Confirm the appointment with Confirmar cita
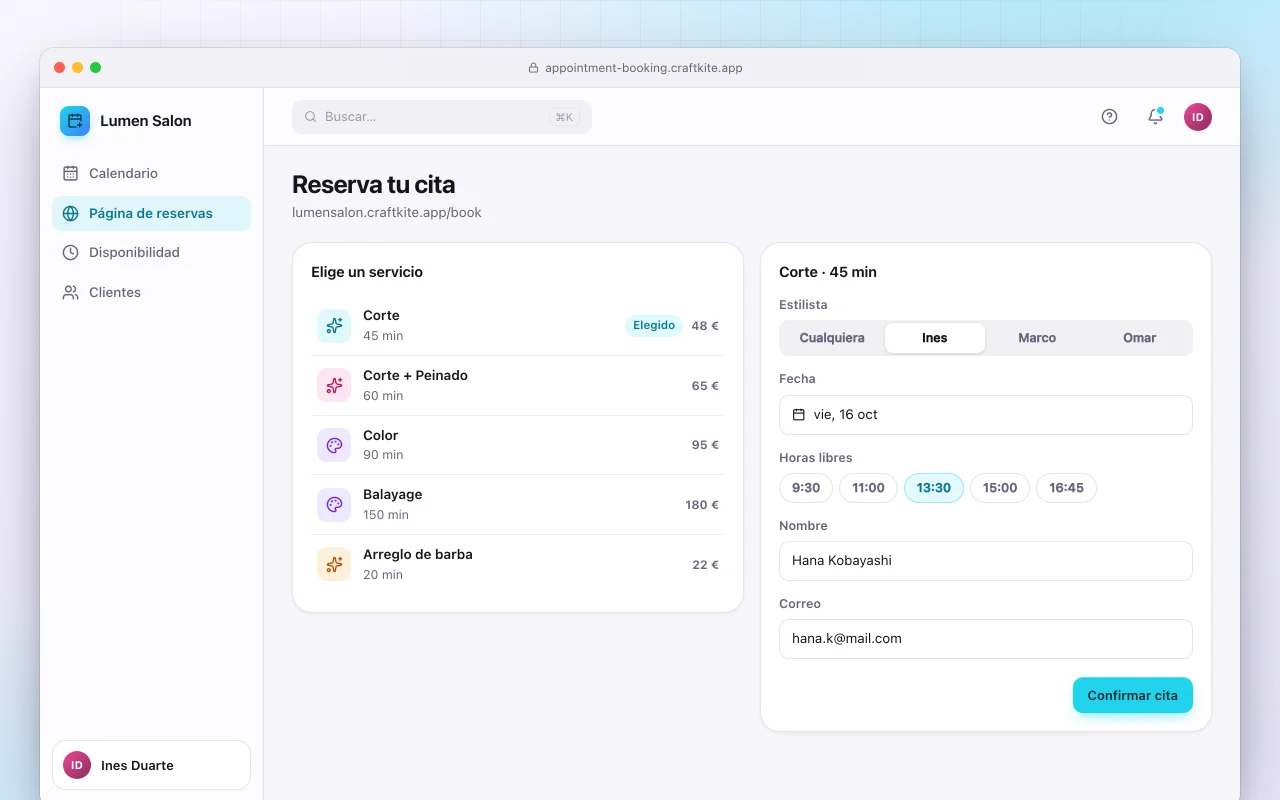Viewport: 1280px width, 800px height. [x=1133, y=695]
